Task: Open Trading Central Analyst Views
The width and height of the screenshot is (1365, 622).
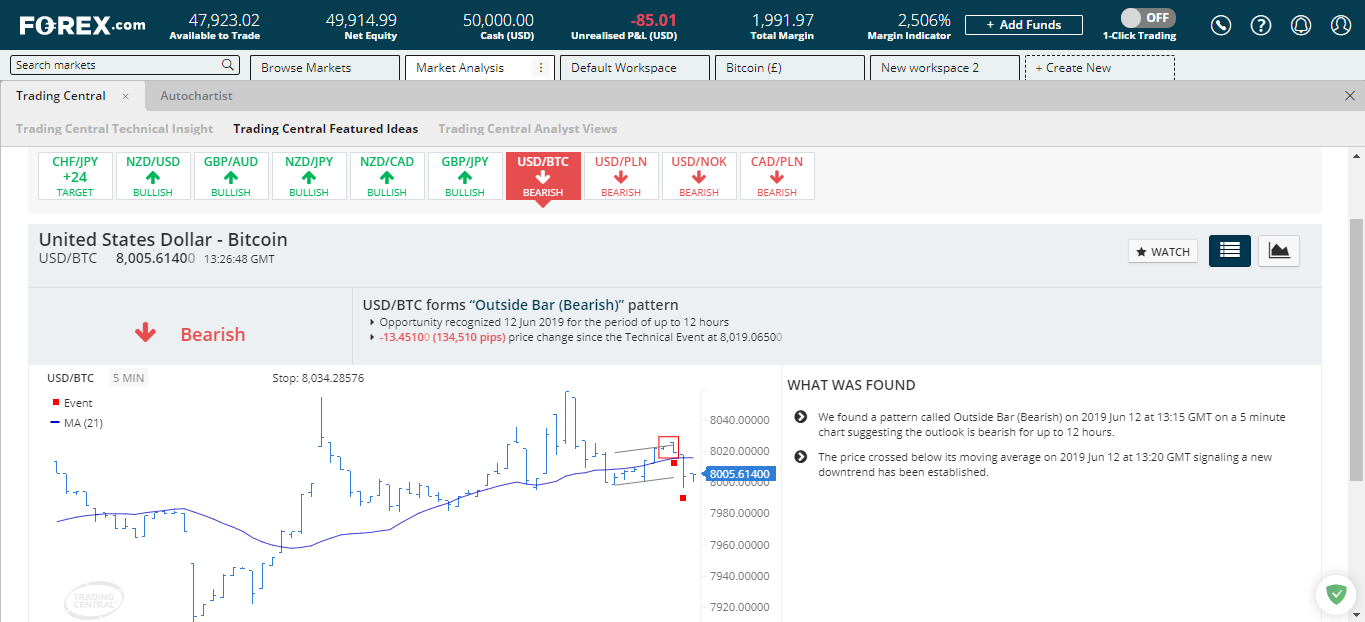Action: (x=527, y=129)
